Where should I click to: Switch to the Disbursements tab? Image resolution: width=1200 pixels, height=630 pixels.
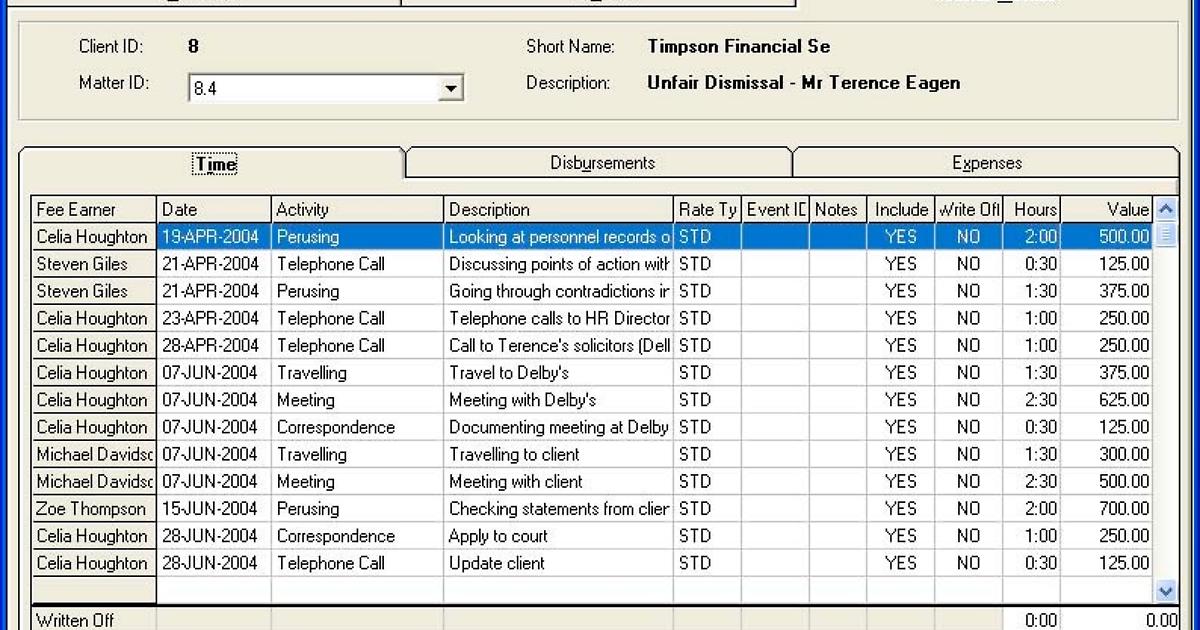(602, 163)
